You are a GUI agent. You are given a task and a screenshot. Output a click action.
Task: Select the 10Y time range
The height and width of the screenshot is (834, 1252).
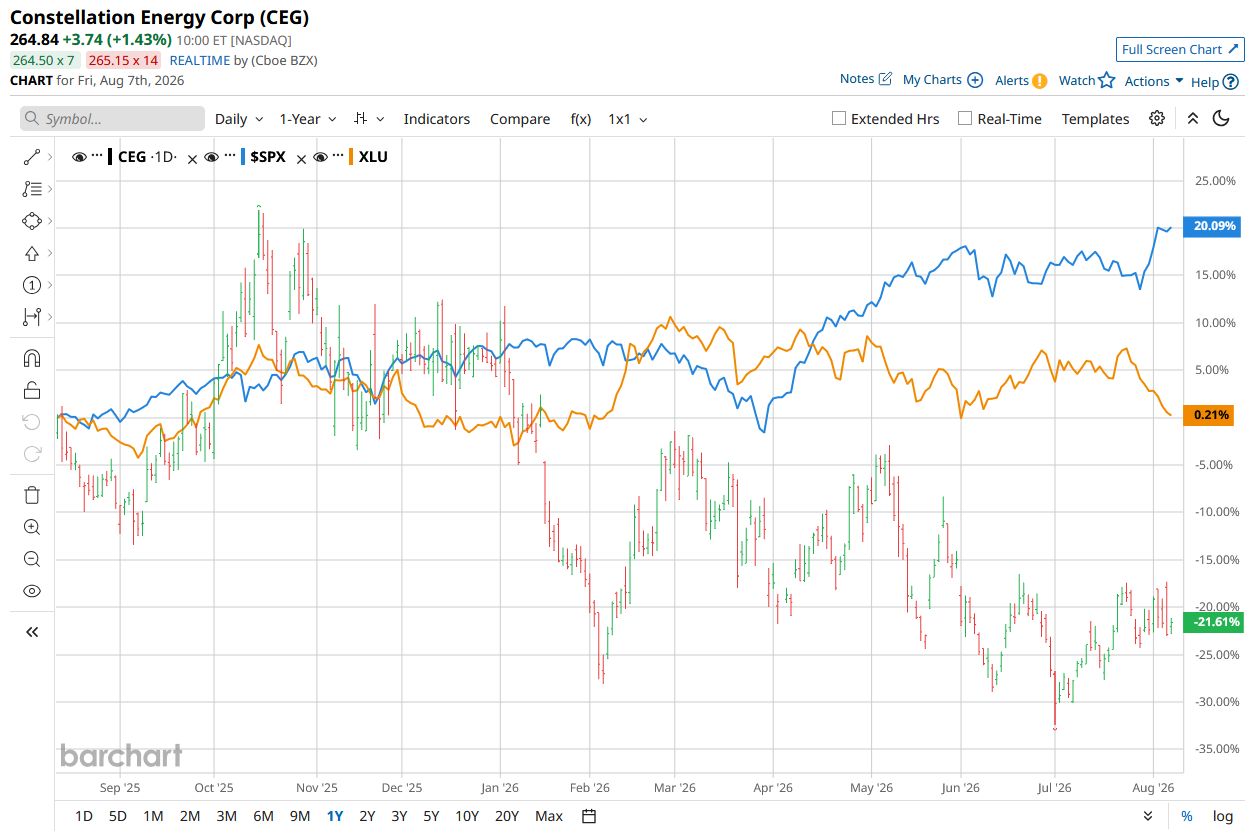click(x=466, y=816)
